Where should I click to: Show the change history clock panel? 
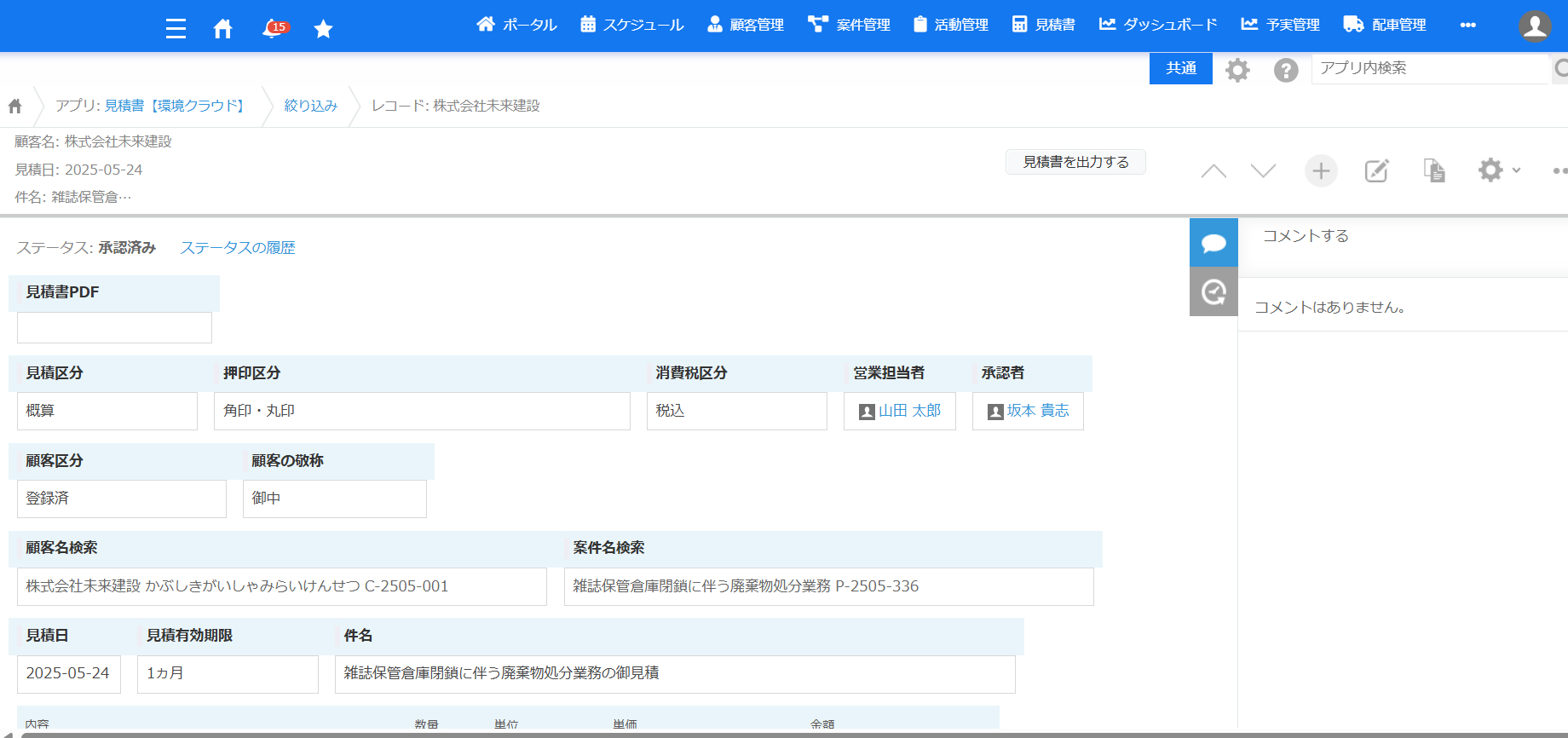(x=1213, y=292)
